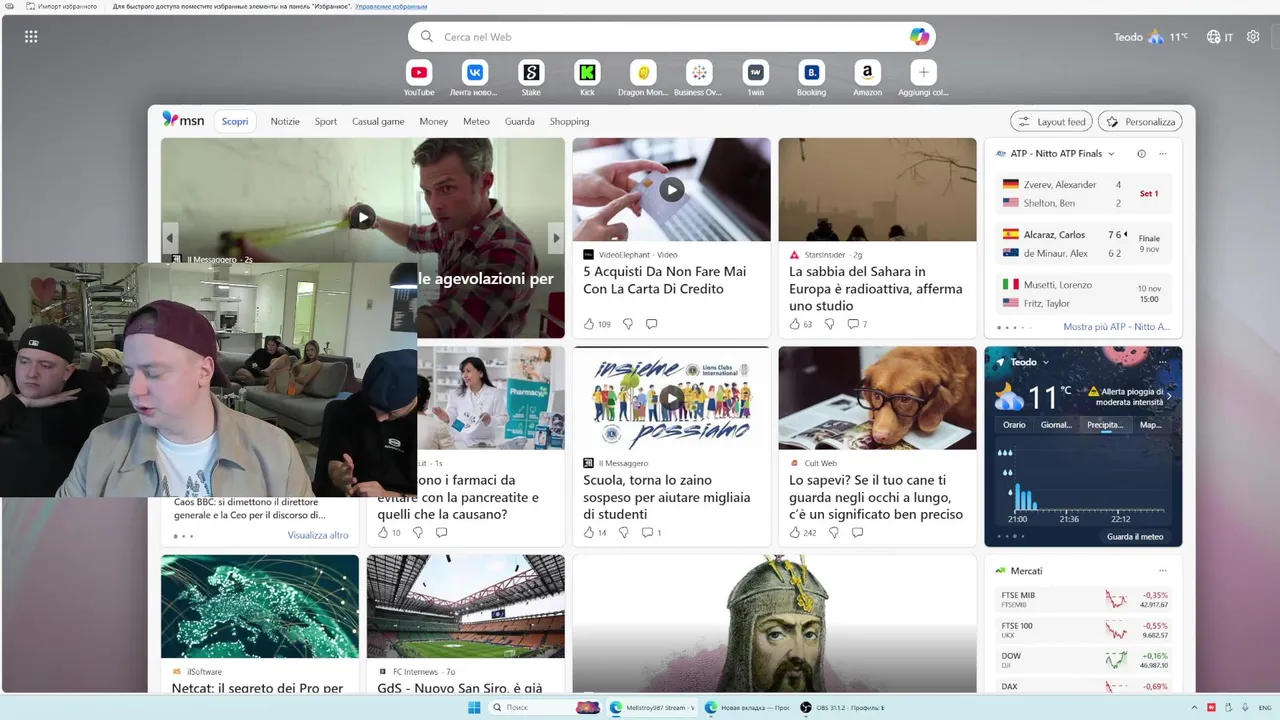The image size is (1280, 720).
Task: Open page settings gear icon
Action: point(1253,37)
